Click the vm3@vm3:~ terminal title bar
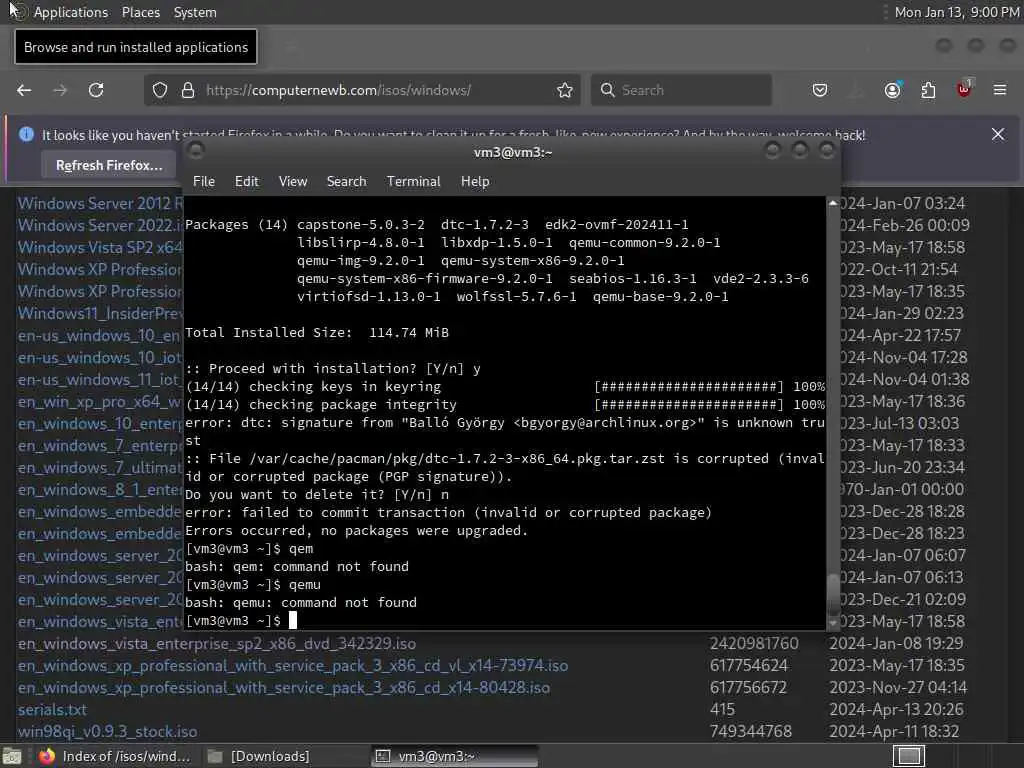 513,152
